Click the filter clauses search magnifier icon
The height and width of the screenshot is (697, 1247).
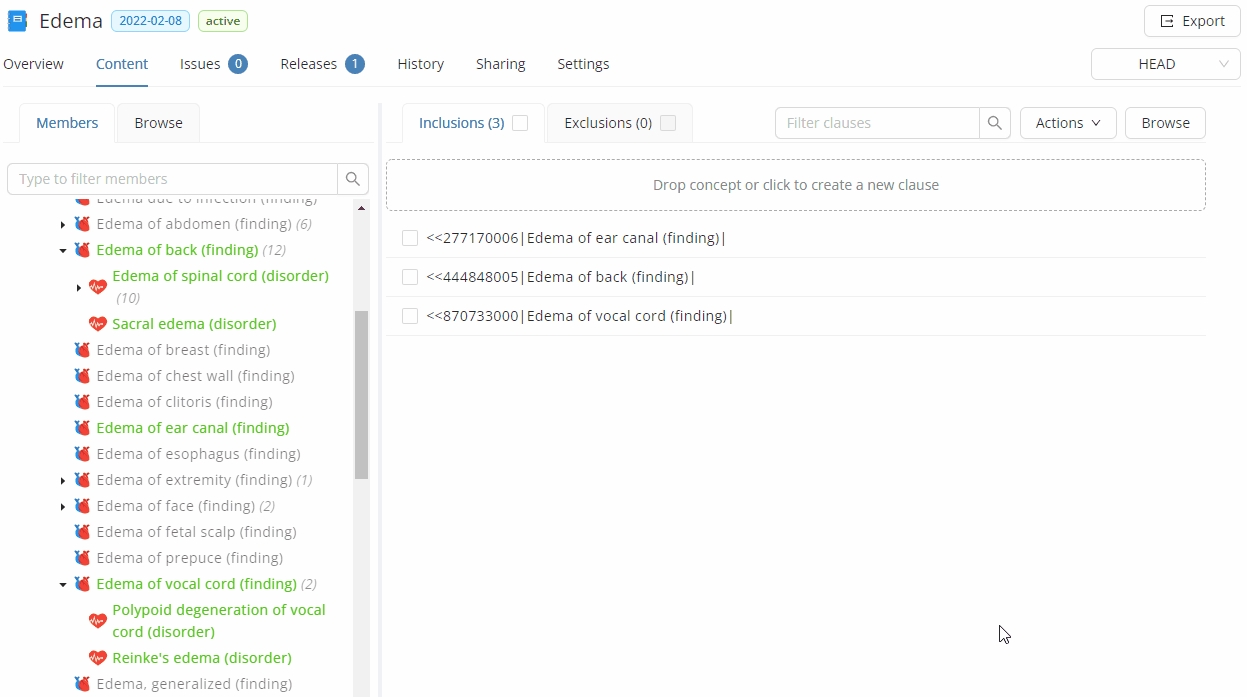tap(994, 123)
